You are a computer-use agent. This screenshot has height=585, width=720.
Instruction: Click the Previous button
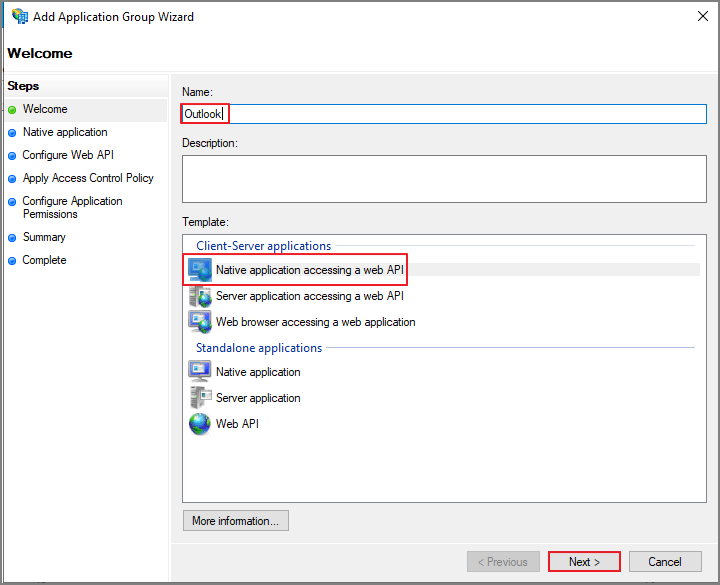pyautogui.click(x=503, y=562)
